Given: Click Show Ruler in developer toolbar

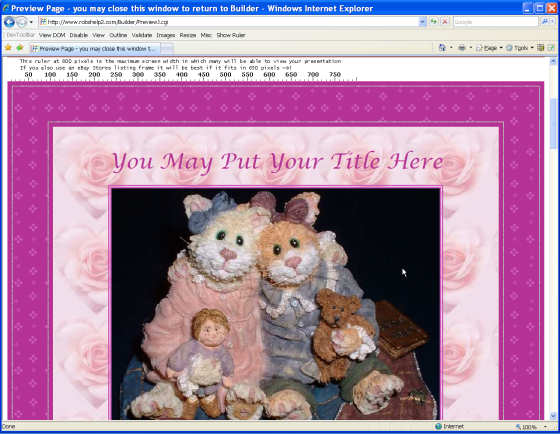Looking at the screenshot, I should point(231,35).
